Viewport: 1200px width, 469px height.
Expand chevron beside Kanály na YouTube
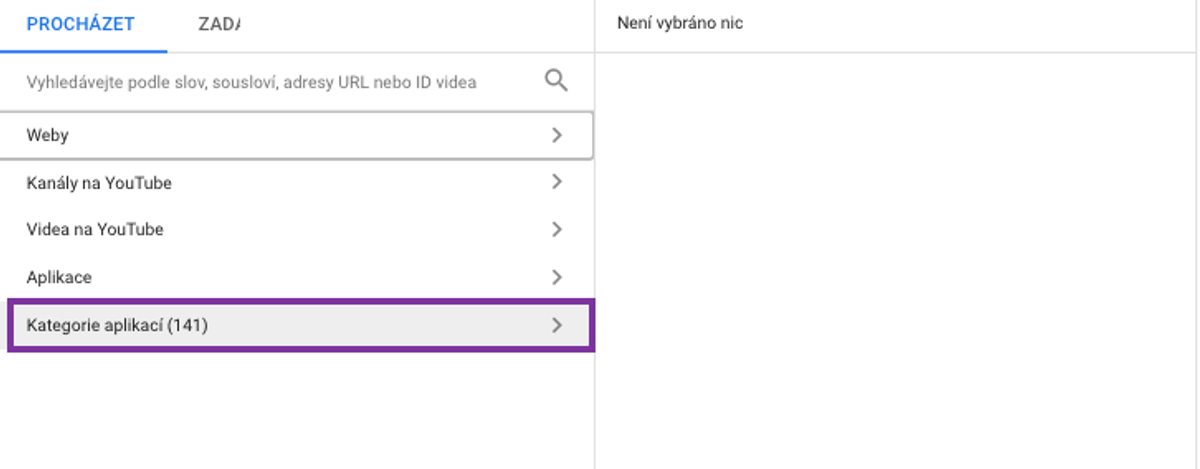click(558, 182)
